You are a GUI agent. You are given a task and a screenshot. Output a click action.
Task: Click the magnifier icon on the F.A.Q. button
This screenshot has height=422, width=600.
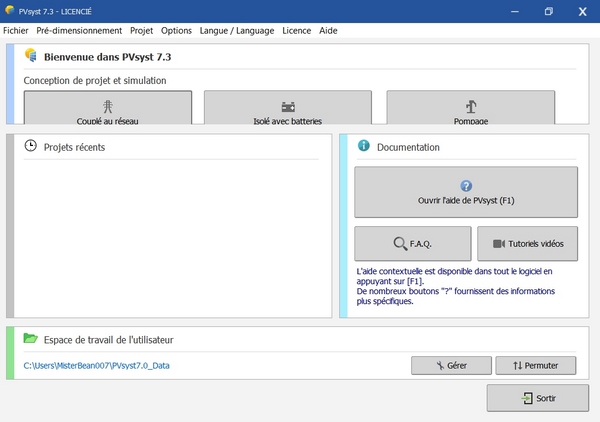(x=400, y=244)
